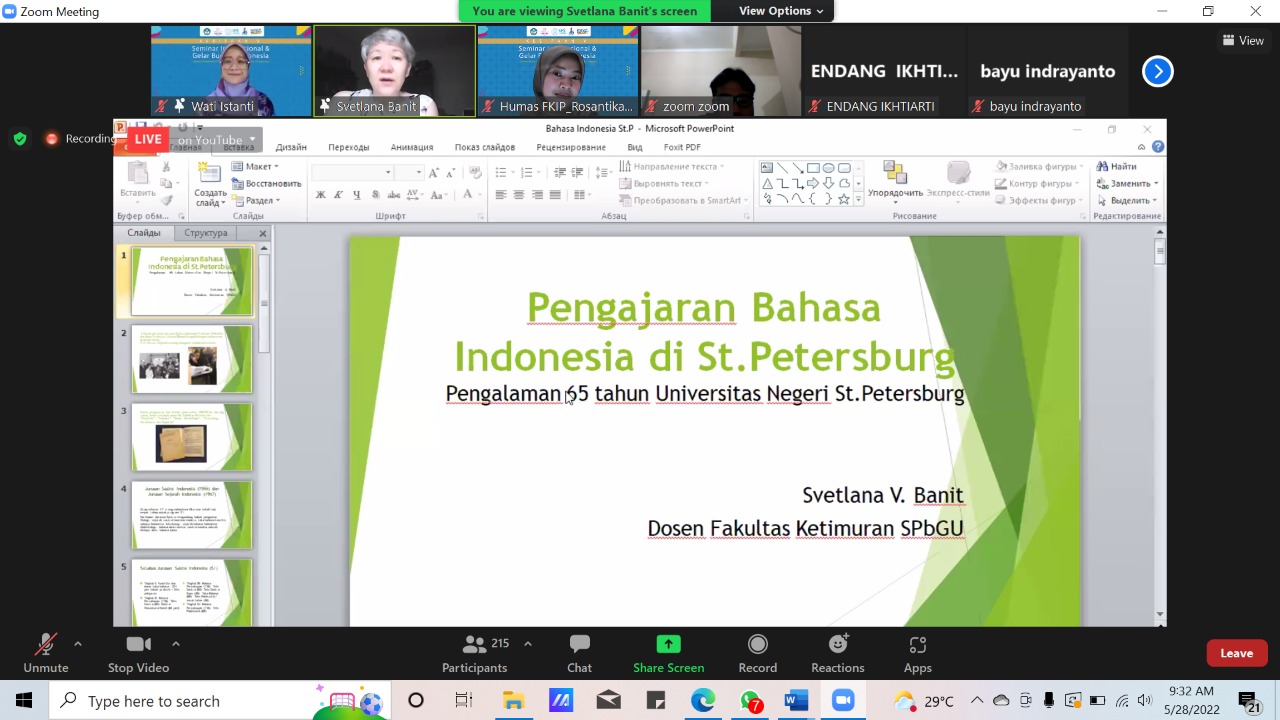Open the Дизайн ribbon tab

[x=291, y=147]
